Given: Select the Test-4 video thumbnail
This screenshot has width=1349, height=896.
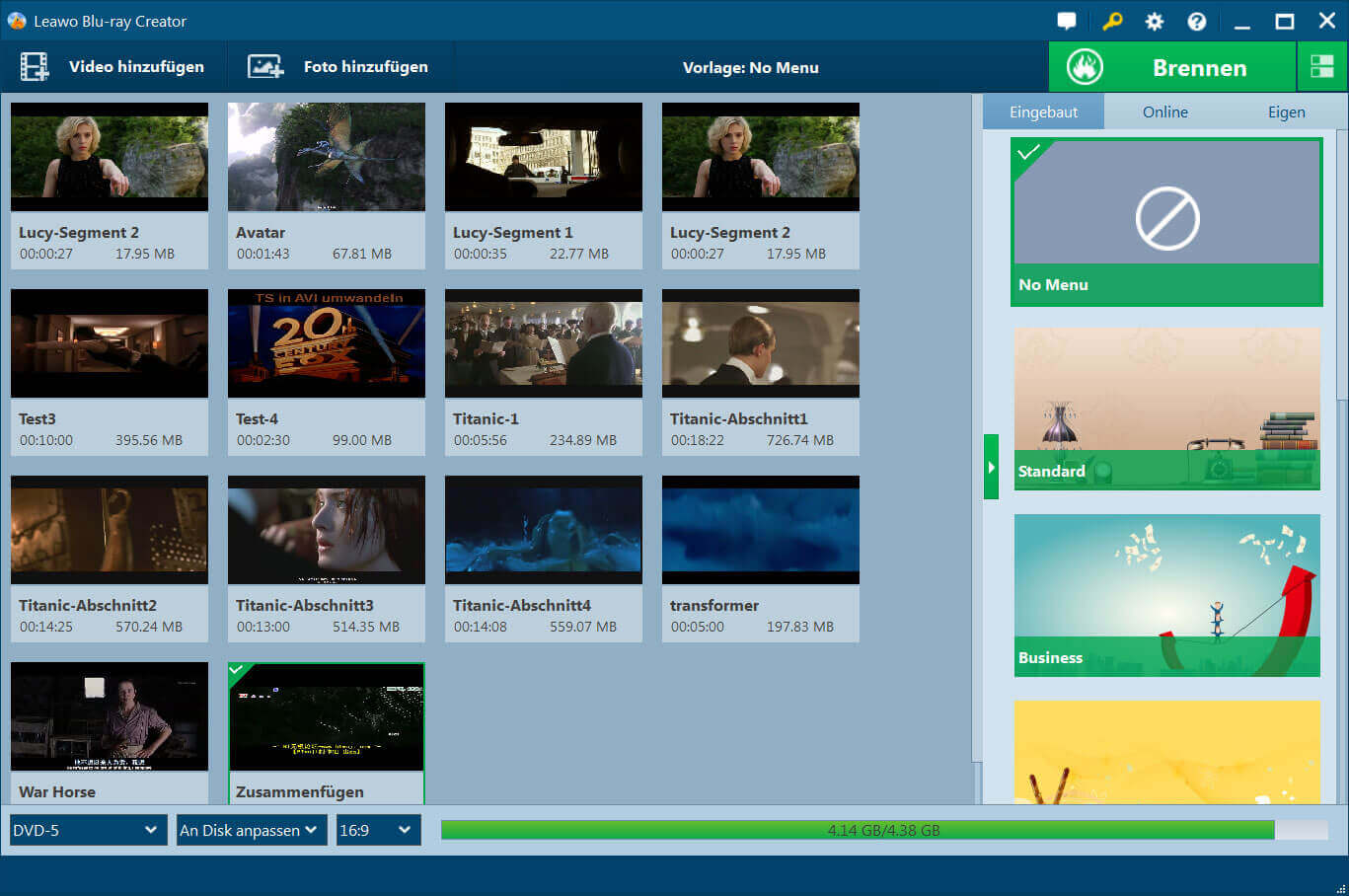Looking at the screenshot, I should (327, 343).
